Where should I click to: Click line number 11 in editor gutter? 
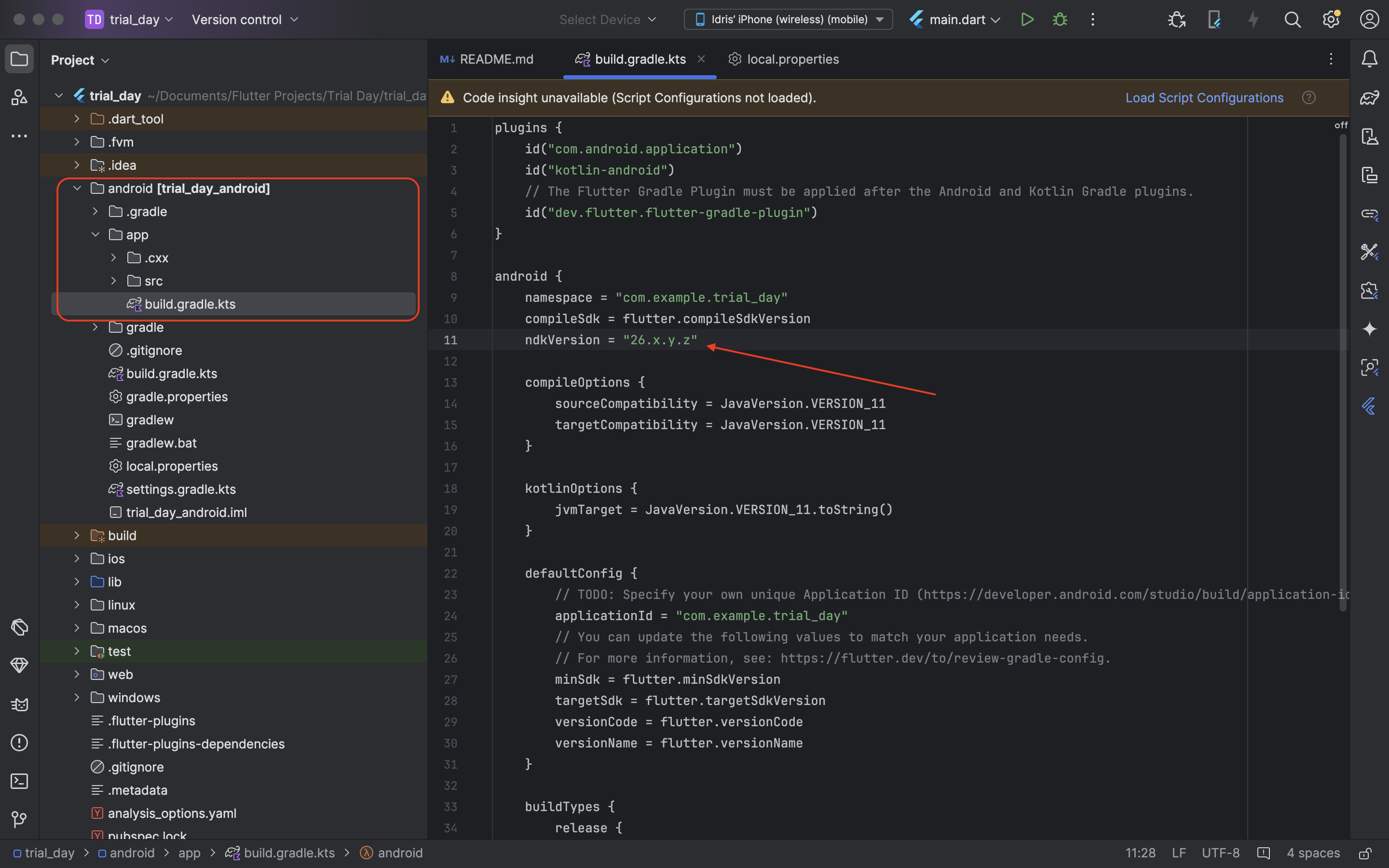pos(450,340)
